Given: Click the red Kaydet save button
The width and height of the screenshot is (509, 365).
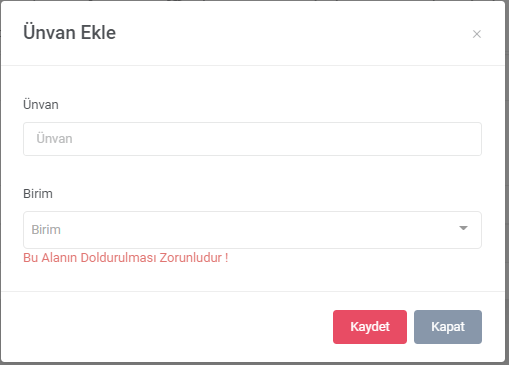Looking at the screenshot, I should (370, 327).
